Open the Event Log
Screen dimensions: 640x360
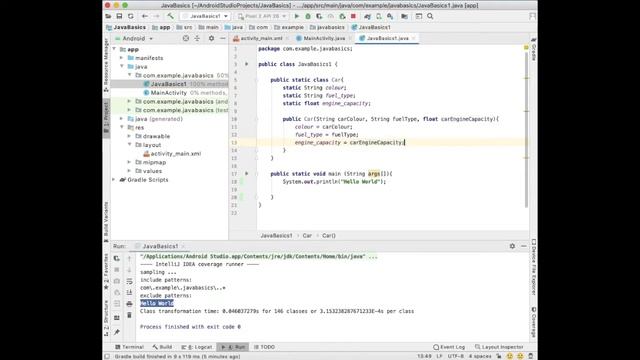point(449,347)
